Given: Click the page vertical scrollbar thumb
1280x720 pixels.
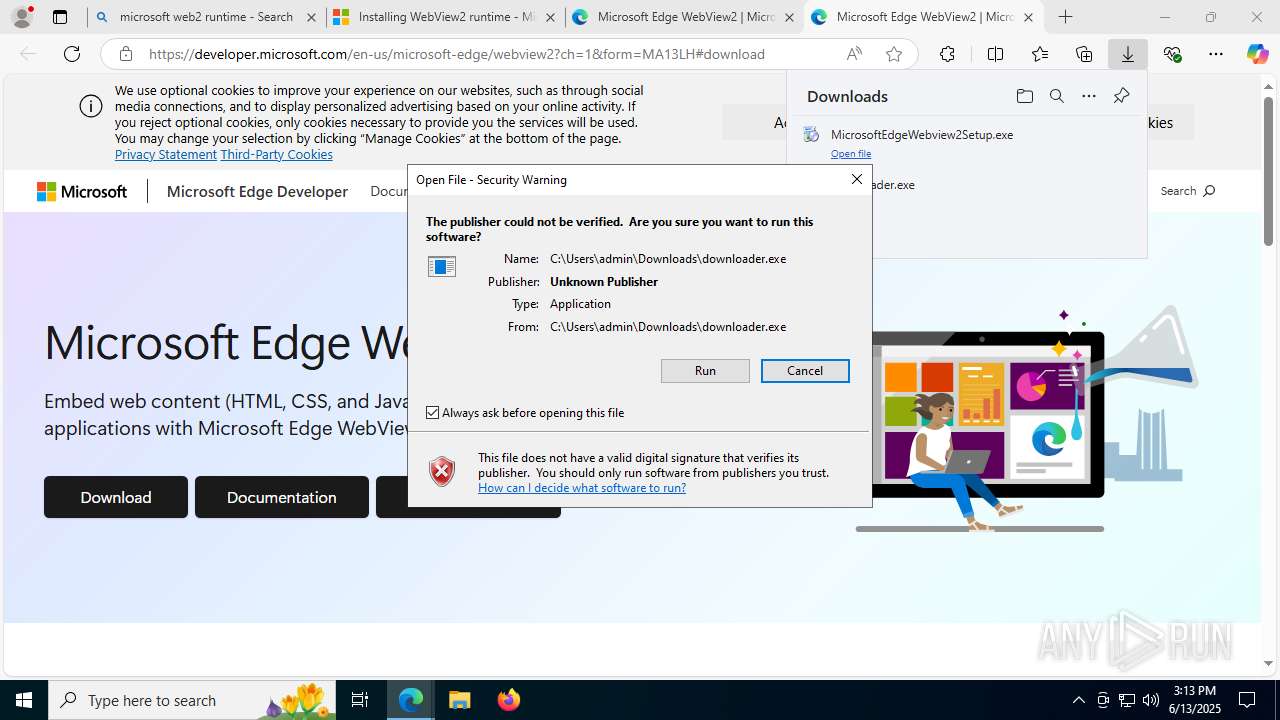Looking at the screenshot, I should pyautogui.click(x=1268, y=170).
